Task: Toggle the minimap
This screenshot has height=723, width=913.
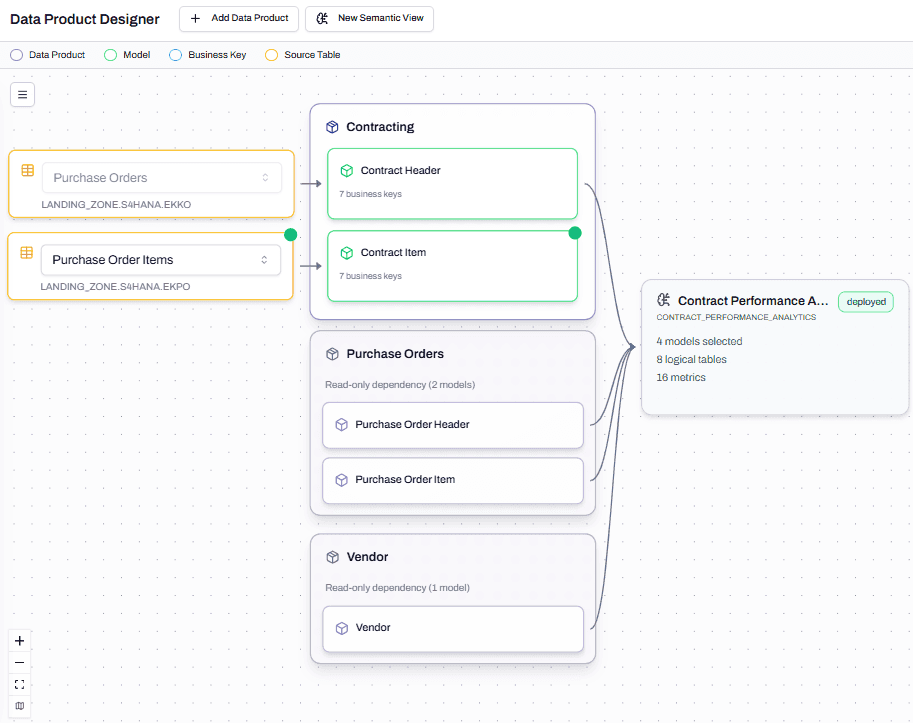Action: [x=19, y=706]
